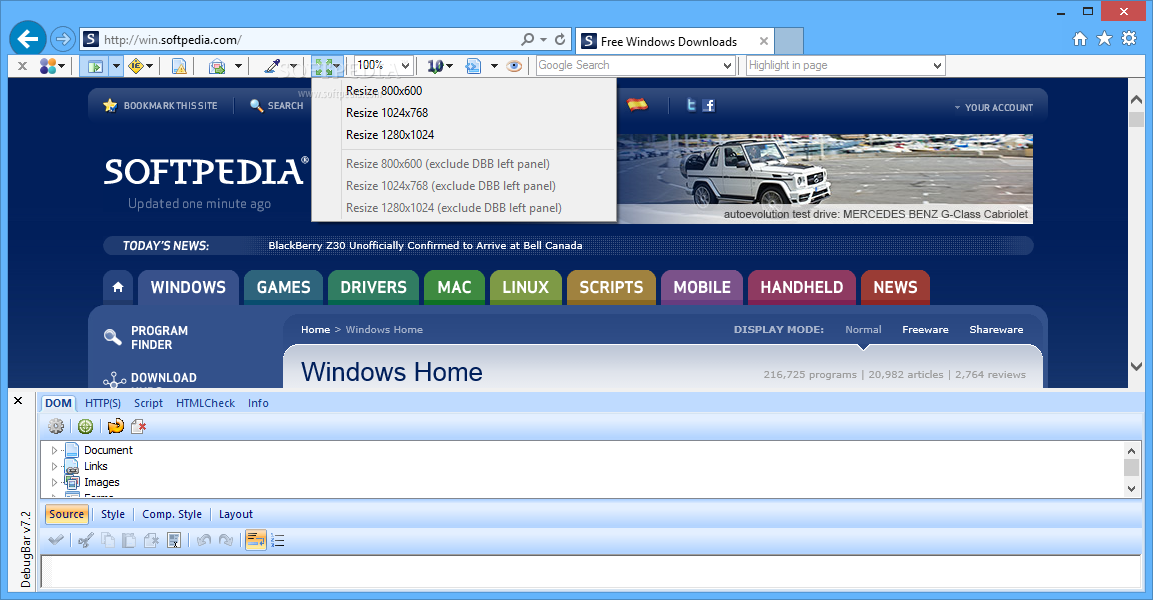
Task: Switch to the HTMLCheck tab
Action: 205,403
